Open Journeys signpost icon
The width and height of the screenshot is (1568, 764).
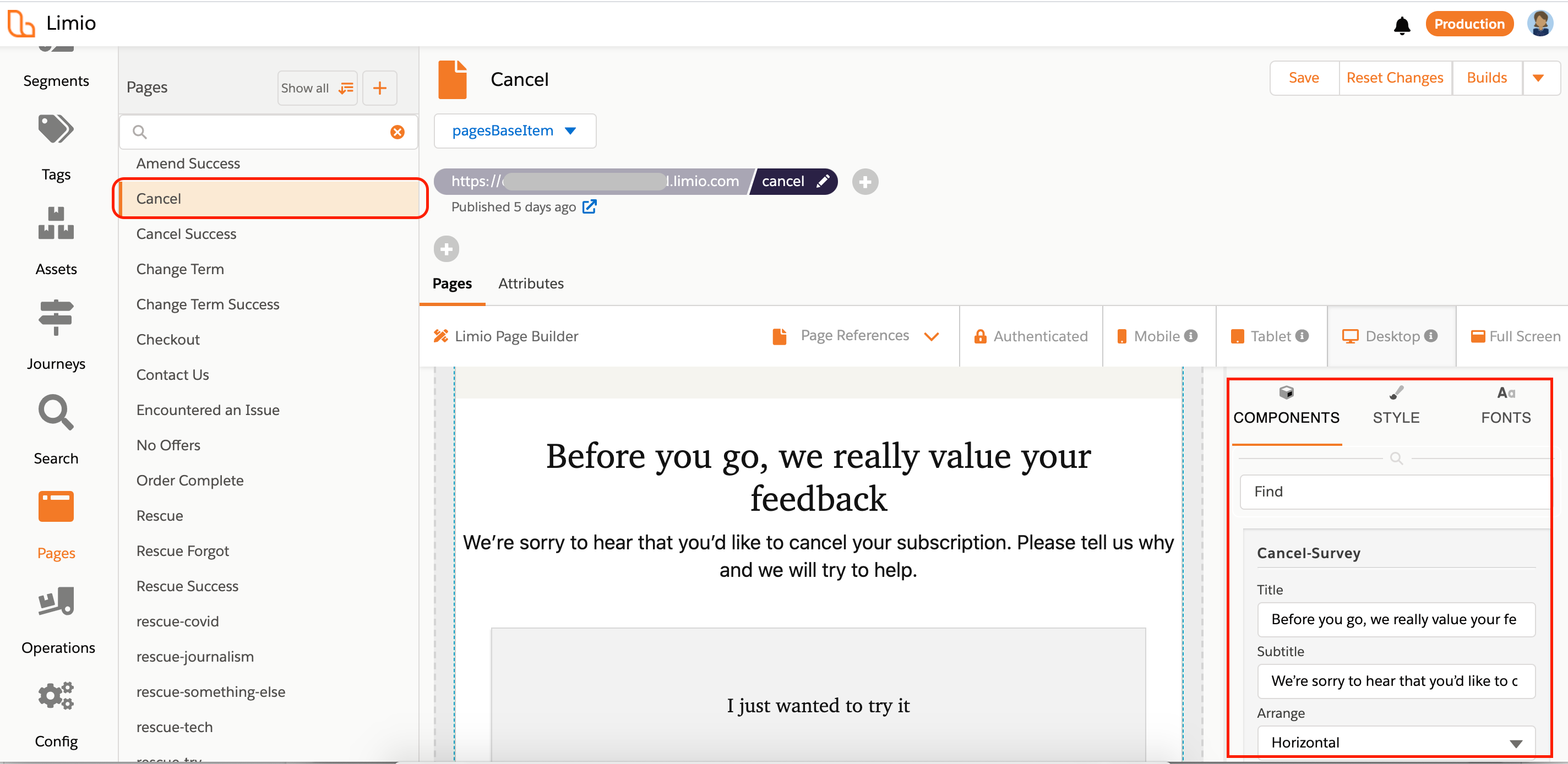tap(56, 317)
